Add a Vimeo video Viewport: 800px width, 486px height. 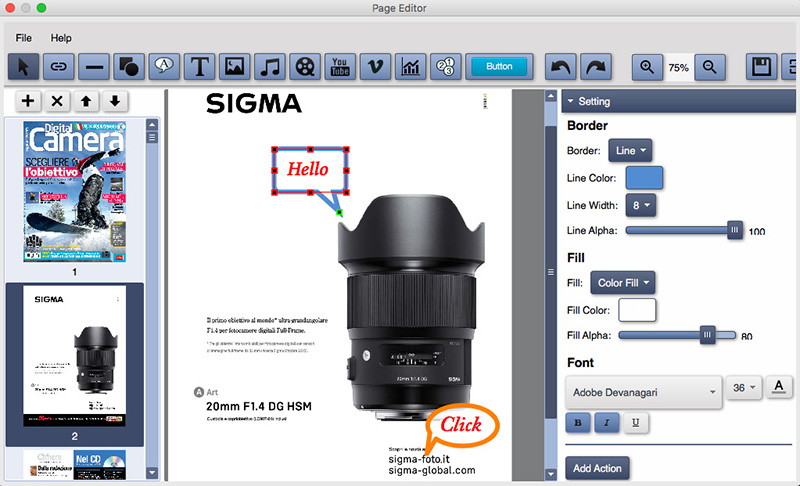coord(375,67)
